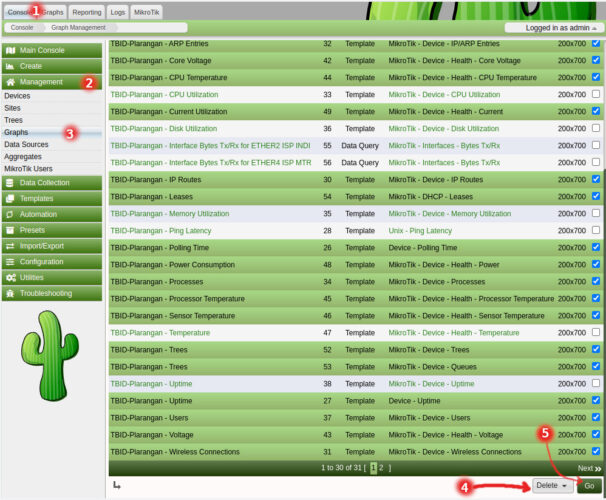Check the TBID-Plarangan CPU Utilization row checkbox

596,94
